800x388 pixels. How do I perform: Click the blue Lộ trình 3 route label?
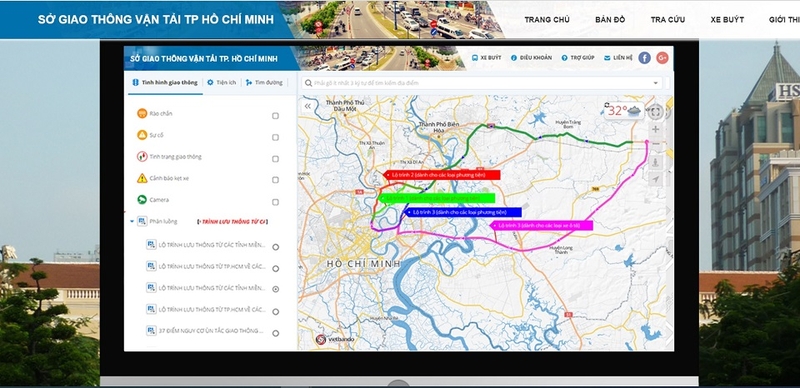(463, 212)
